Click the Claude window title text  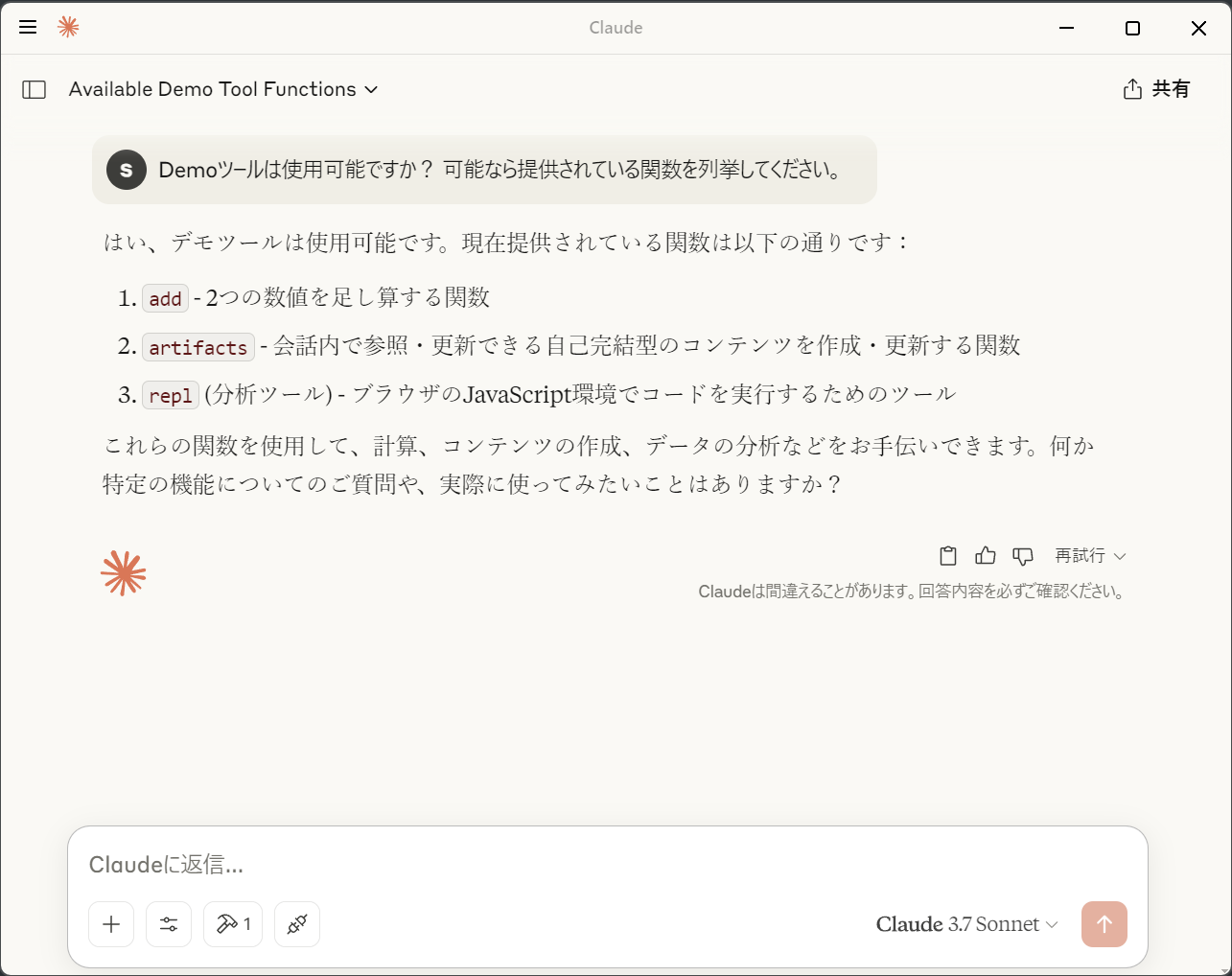click(x=616, y=28)
